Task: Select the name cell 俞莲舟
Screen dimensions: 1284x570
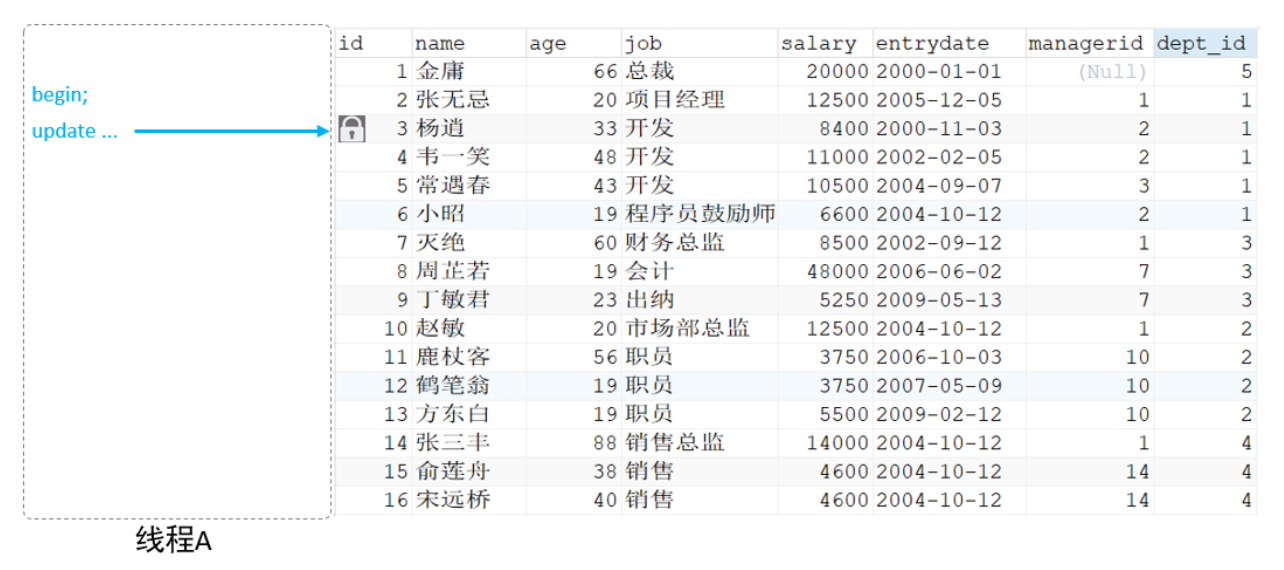Action: pos(453,471)
